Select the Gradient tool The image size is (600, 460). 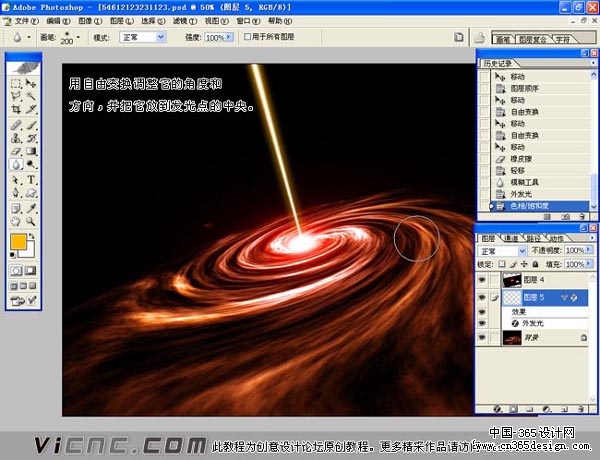click(x=31, y=151)
